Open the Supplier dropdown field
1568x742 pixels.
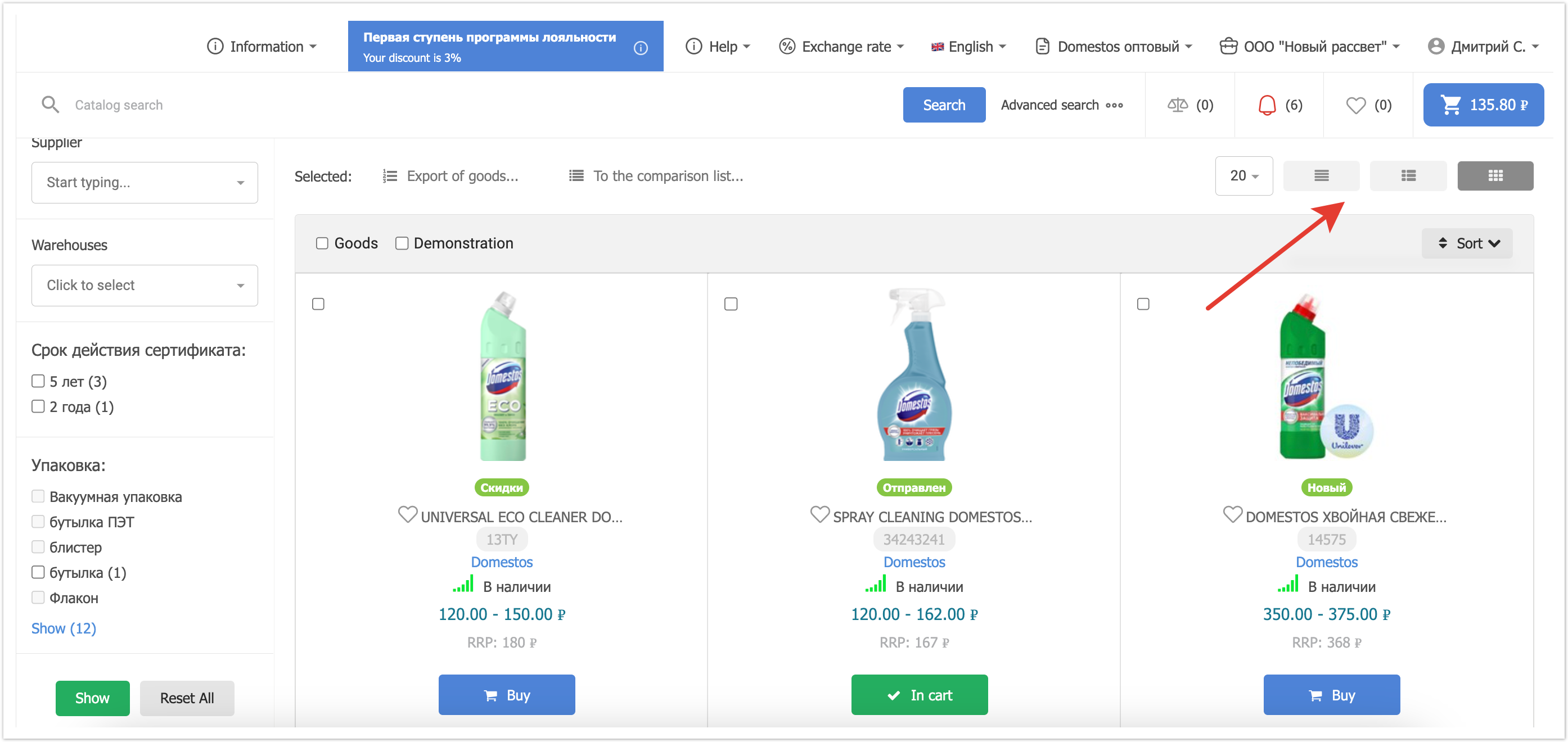(145, 183)
